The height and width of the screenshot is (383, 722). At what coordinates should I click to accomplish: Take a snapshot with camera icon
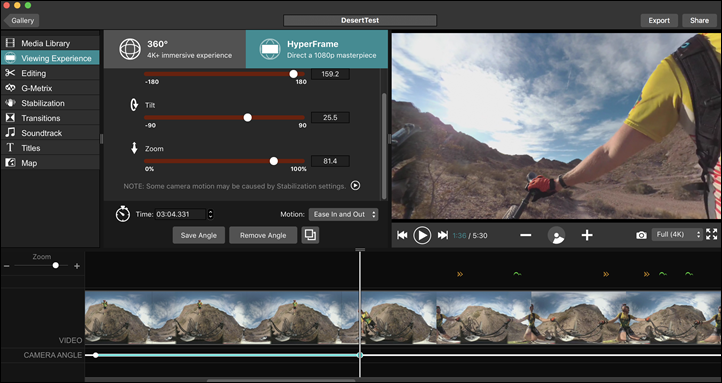pos(641,235)
